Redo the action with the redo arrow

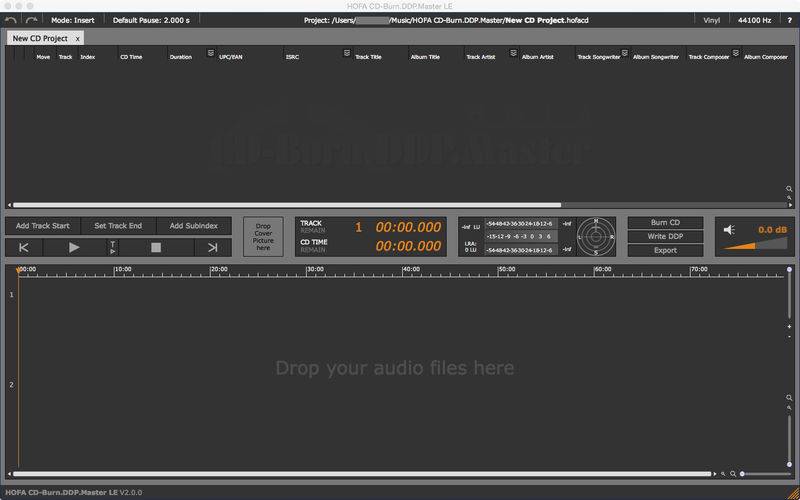32,20
